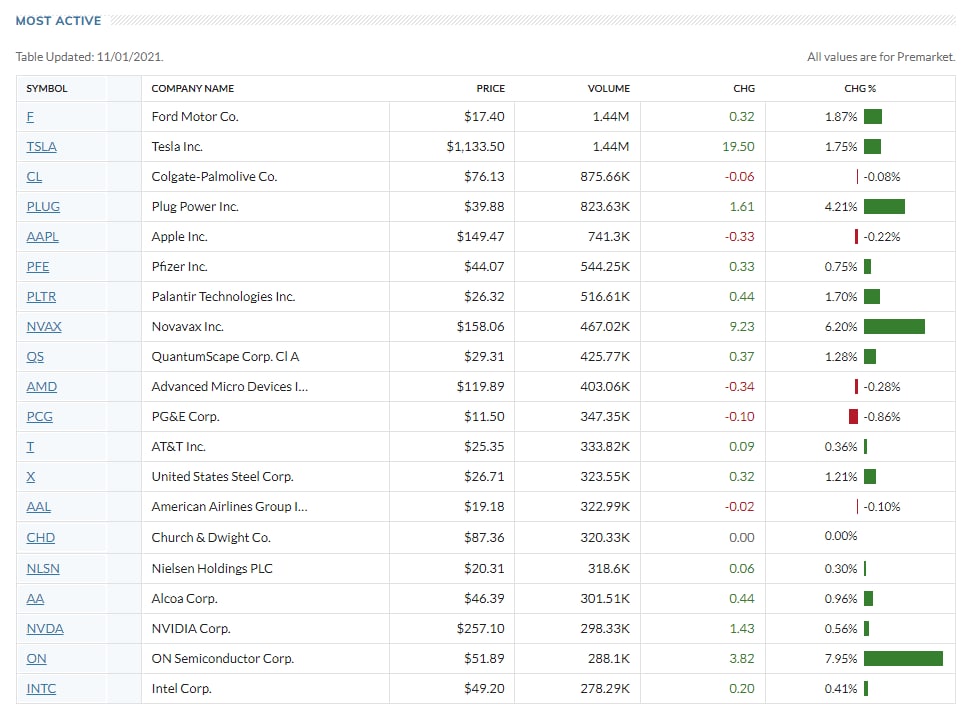This screenshot has width=970, height=716.
Task: Open the CL symbol link
Action: (x=34, y=177)
